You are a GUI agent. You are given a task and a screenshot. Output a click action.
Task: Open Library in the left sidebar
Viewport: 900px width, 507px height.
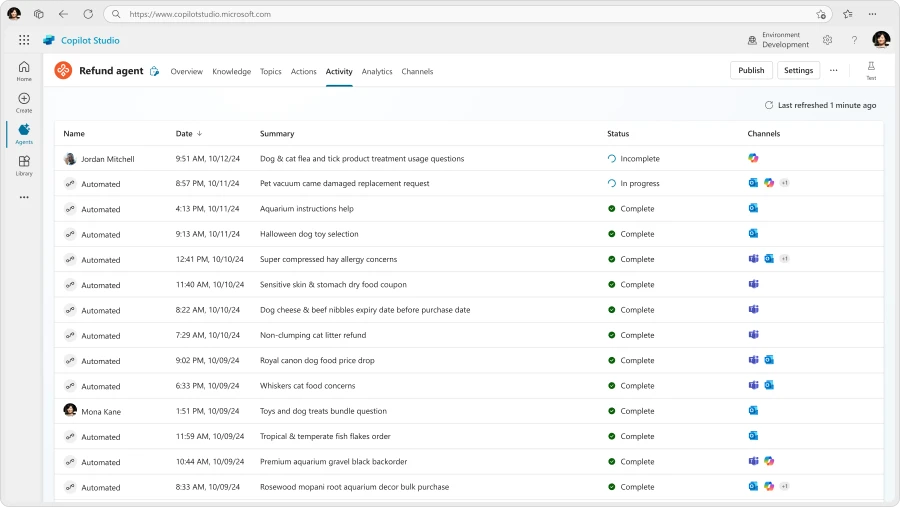[x=24, y=165]
